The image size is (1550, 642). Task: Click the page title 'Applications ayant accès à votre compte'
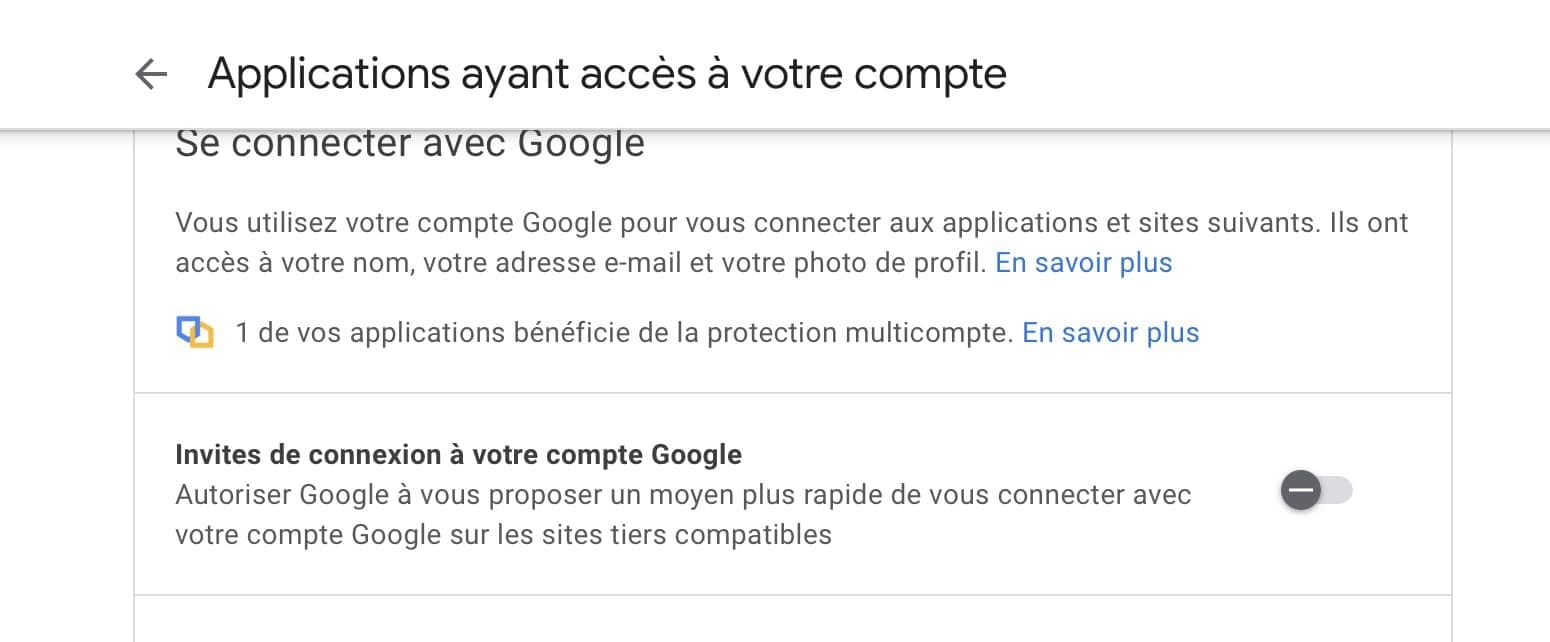pyautogui.click(x=606, y=74)
